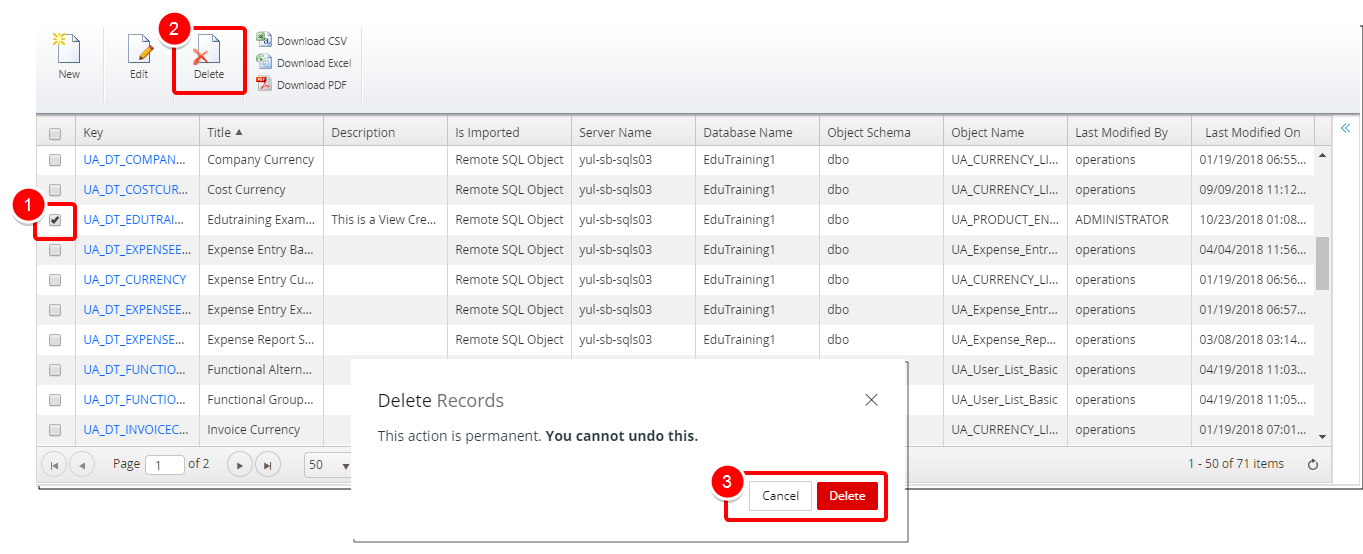
Task: Sort by the Key column header
Action: (137, 132)
